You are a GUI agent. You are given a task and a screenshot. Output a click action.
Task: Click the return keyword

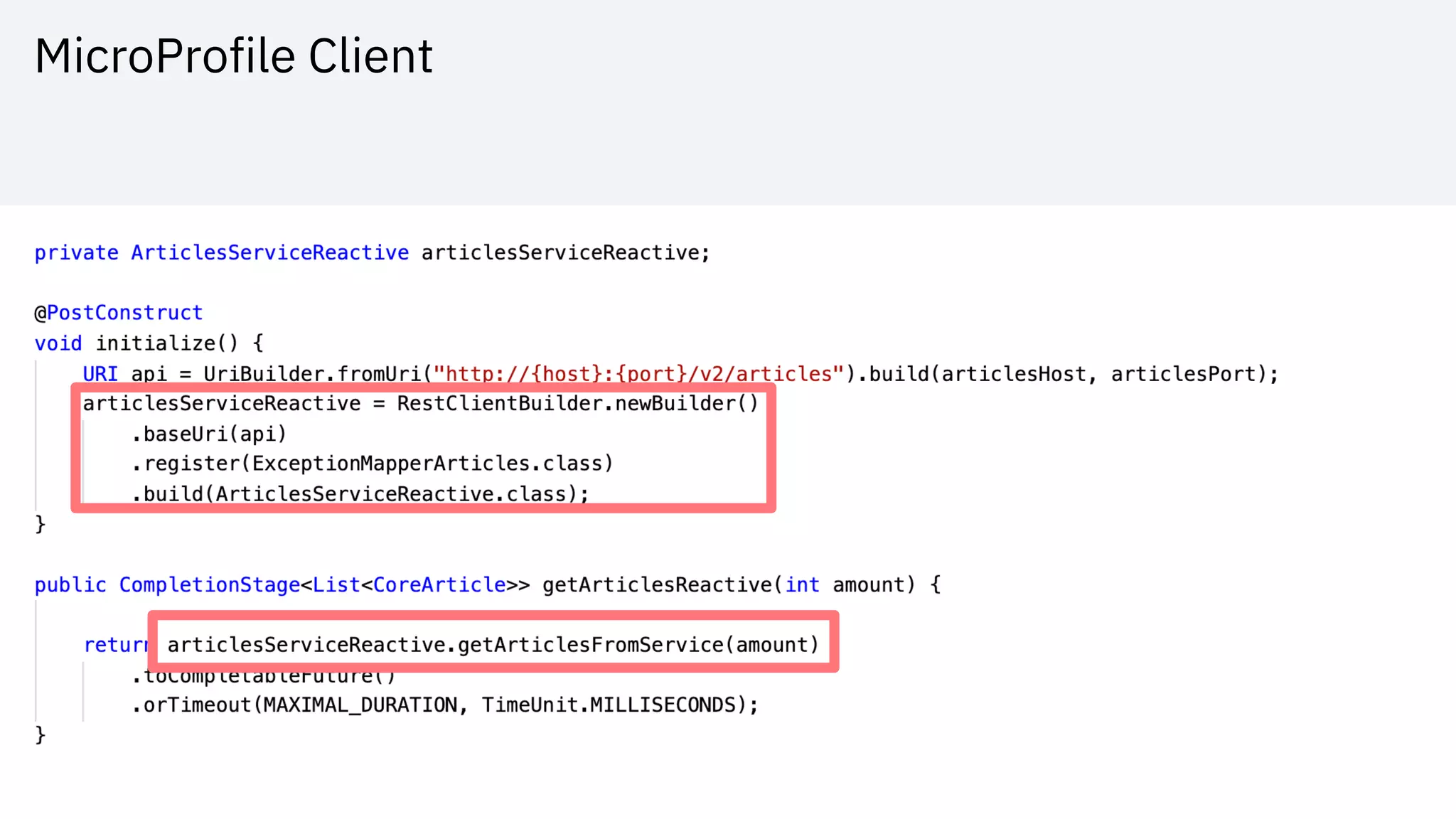coord(115,645)
